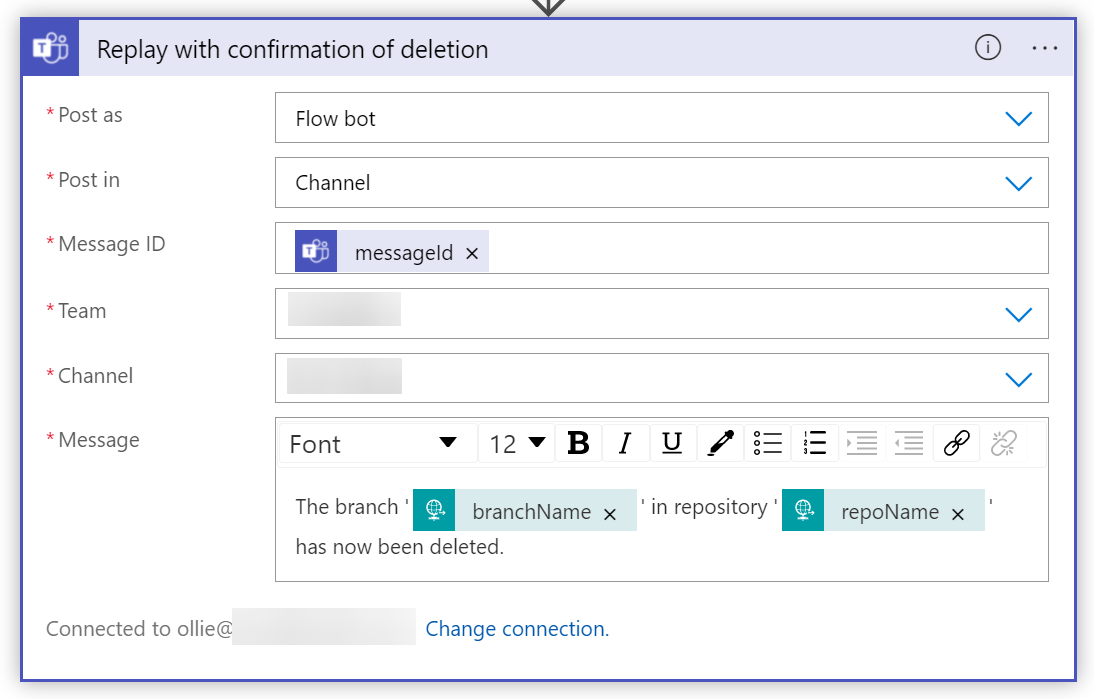Click the globe icon on the branchName token

pos(434,510)
